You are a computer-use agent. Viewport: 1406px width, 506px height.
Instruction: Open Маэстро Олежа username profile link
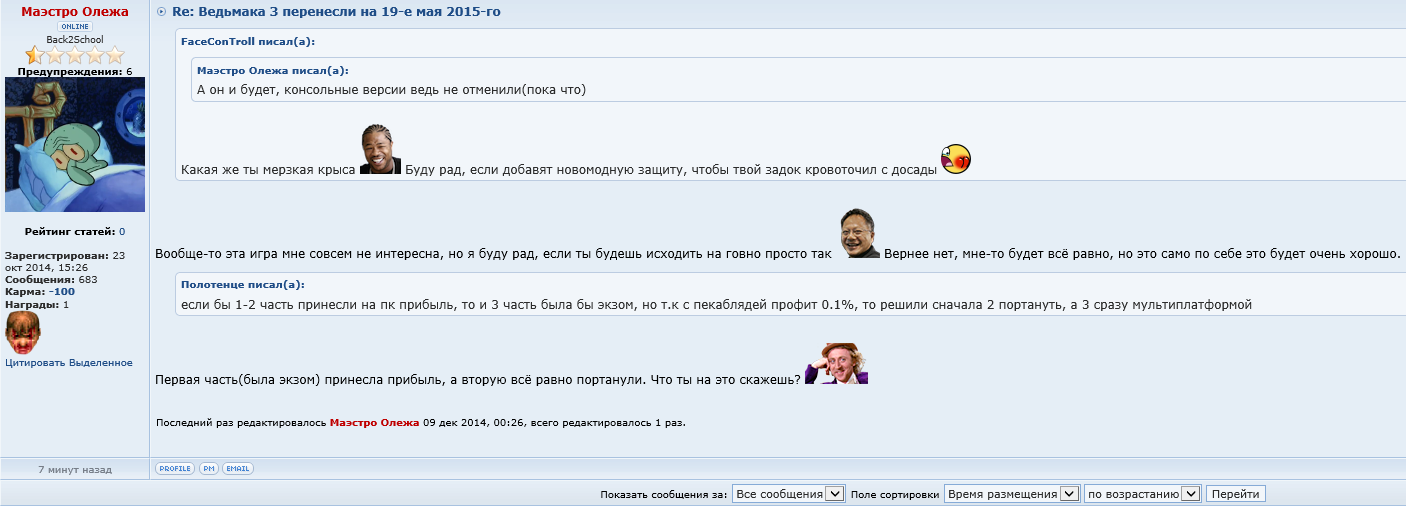(75, 12)
